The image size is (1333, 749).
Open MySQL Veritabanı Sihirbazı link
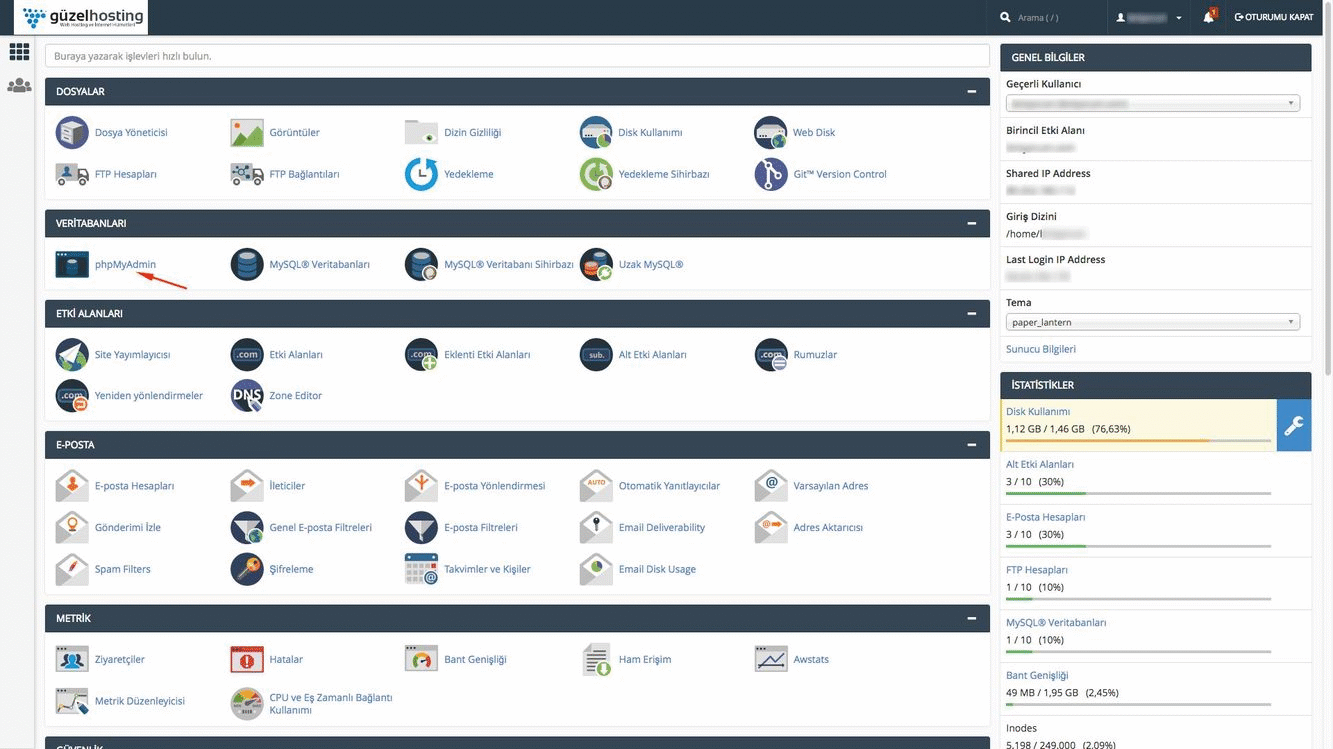[509, 264]
